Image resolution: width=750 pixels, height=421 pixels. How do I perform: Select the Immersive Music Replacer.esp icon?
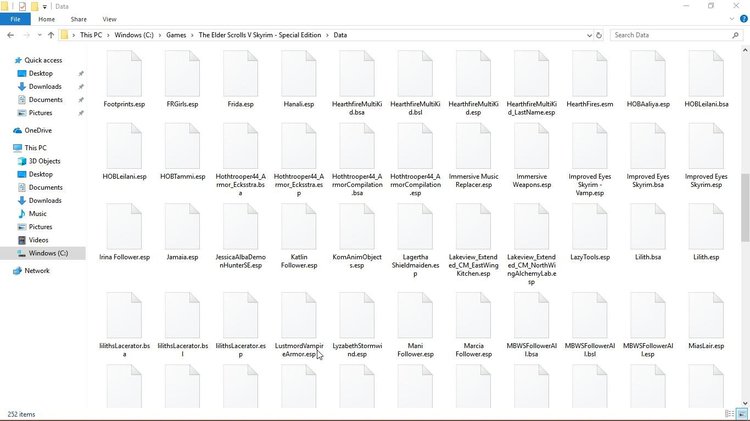coord(474,146)
